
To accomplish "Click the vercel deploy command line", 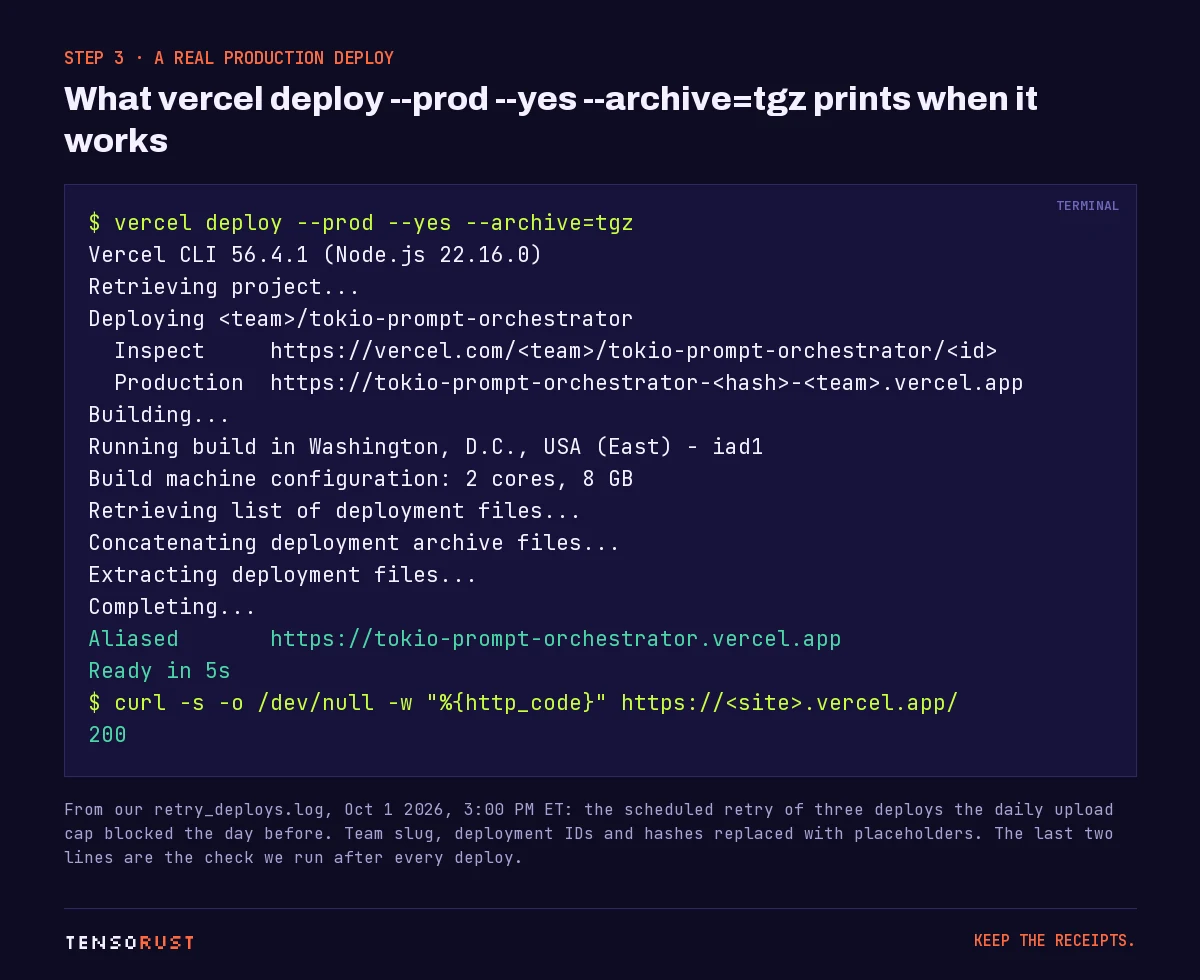I will pyautogui.click(x=361, y=222).
